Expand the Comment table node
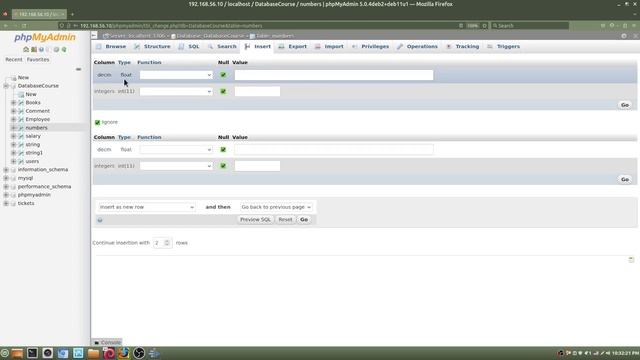The width and height of the screenshot is (640, 360). pyautogui.click(x=13, y=111)
